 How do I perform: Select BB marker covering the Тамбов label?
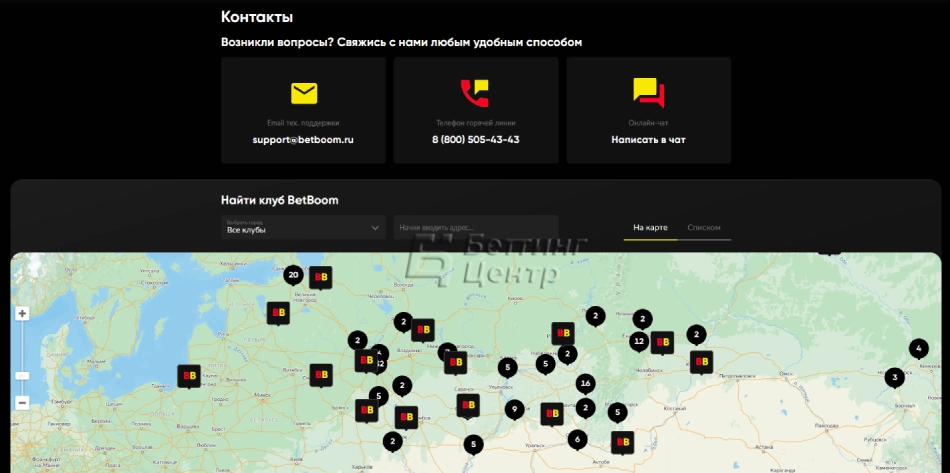pos(406,418)
